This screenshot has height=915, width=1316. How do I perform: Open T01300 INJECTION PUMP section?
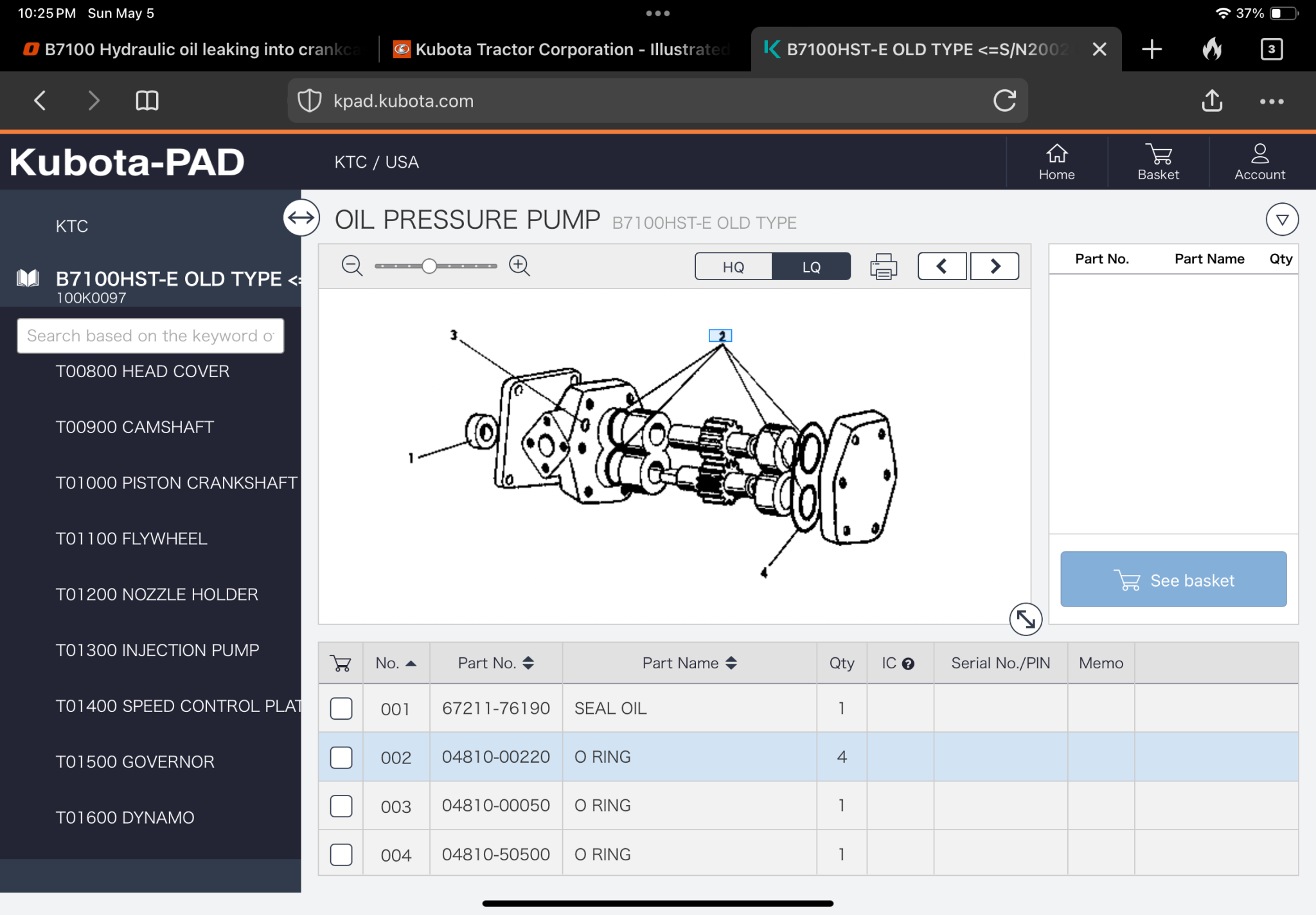coord(157,650)
